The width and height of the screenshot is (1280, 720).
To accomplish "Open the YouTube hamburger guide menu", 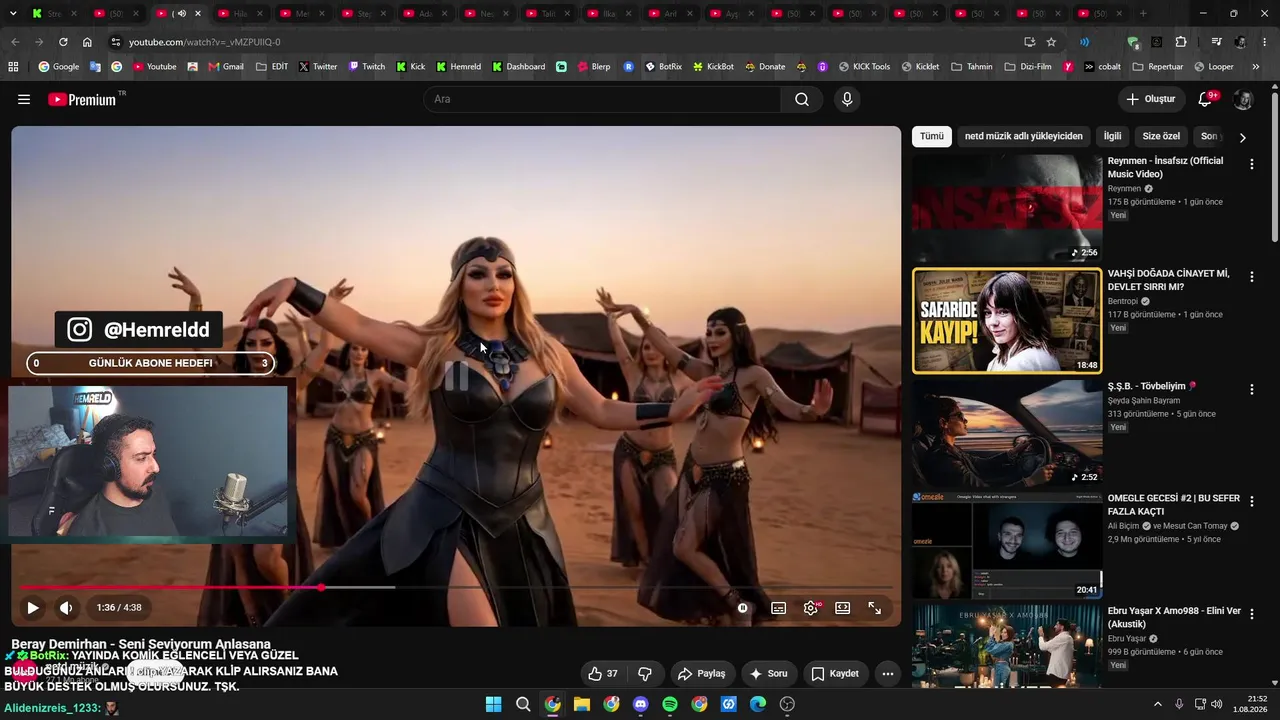I will (24, 100).
